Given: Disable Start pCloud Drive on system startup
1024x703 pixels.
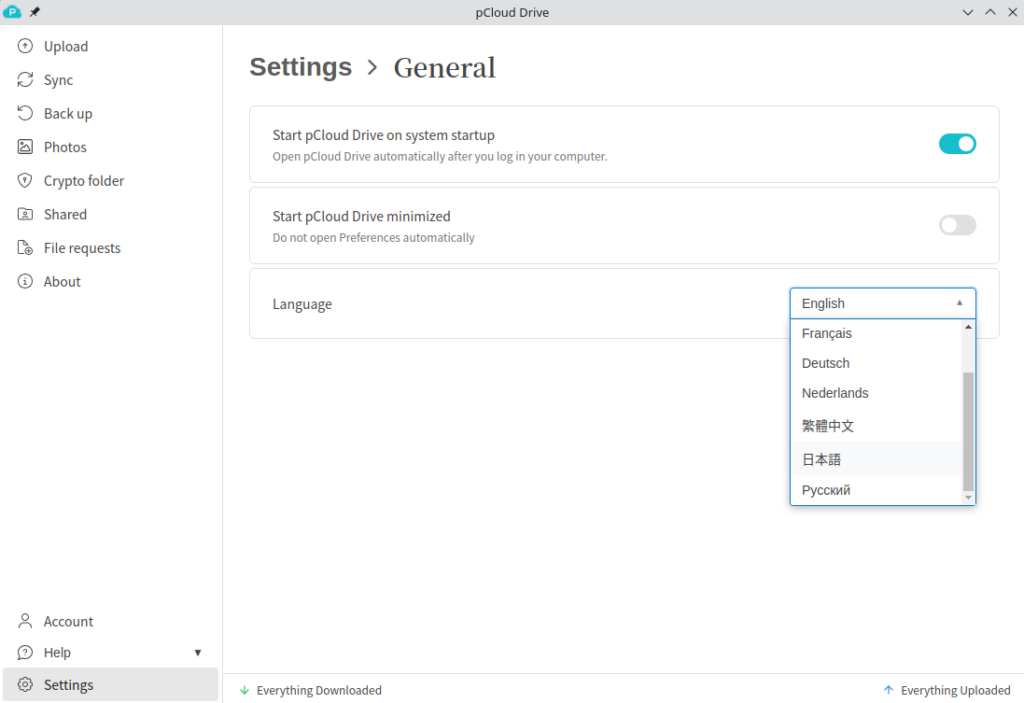Looking at the screenshot, I should click(x=957, y=144).
